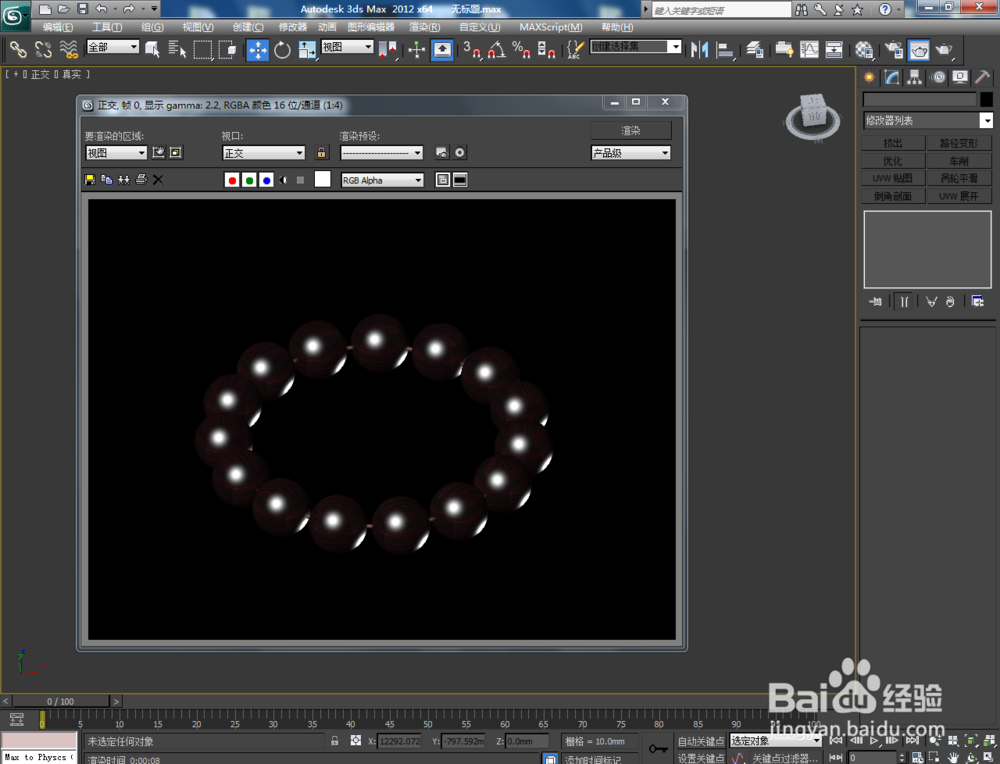This screenshot has width=1000, height=764.
Task: Print image icon in render window
Action: tap(141, 180)
